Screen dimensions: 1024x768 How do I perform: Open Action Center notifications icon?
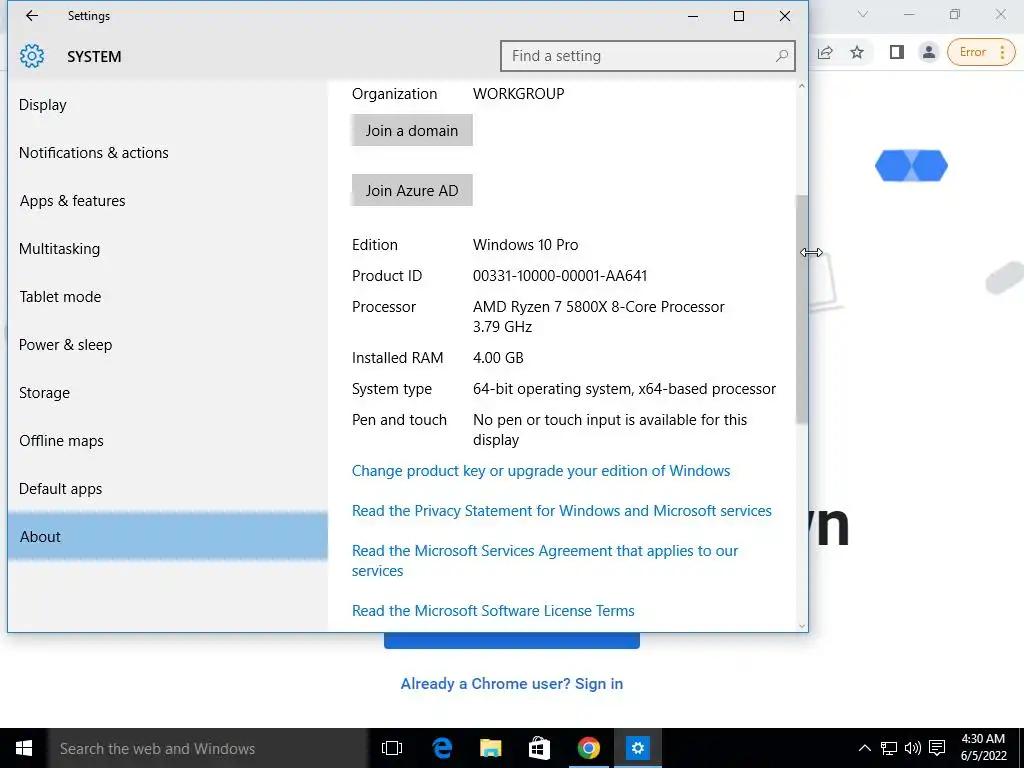point(937,748)
